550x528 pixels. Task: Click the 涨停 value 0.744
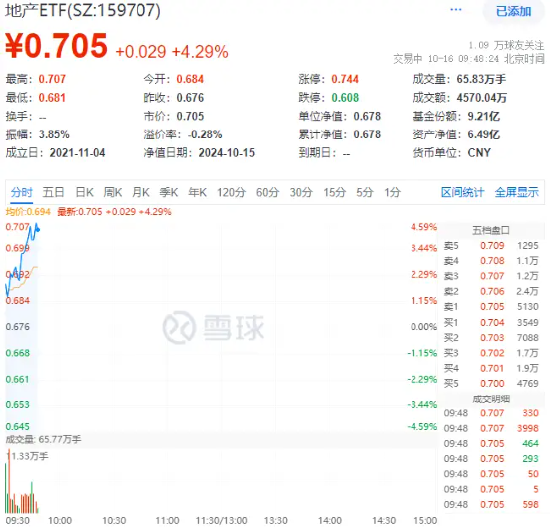345,79
